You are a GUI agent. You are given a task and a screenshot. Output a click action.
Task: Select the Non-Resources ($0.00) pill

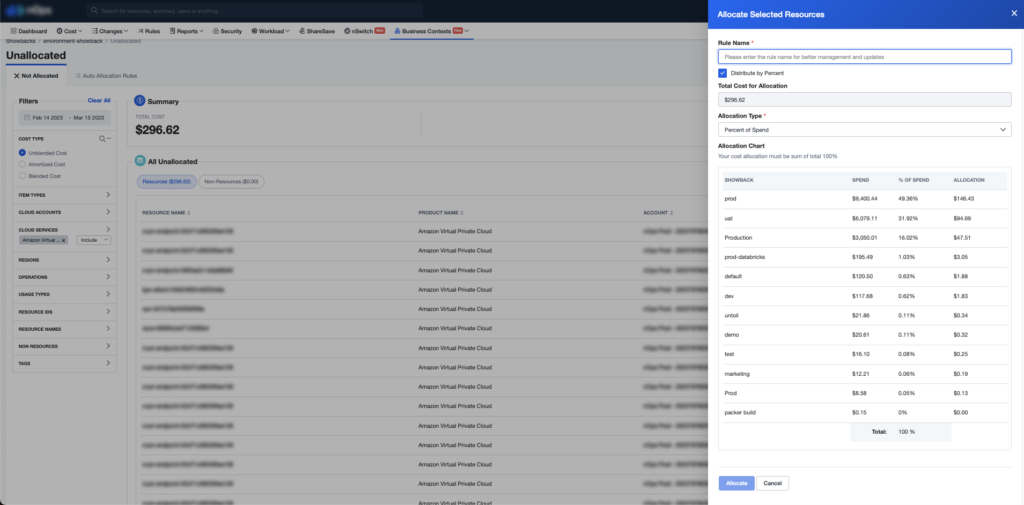tap(231, 181)
